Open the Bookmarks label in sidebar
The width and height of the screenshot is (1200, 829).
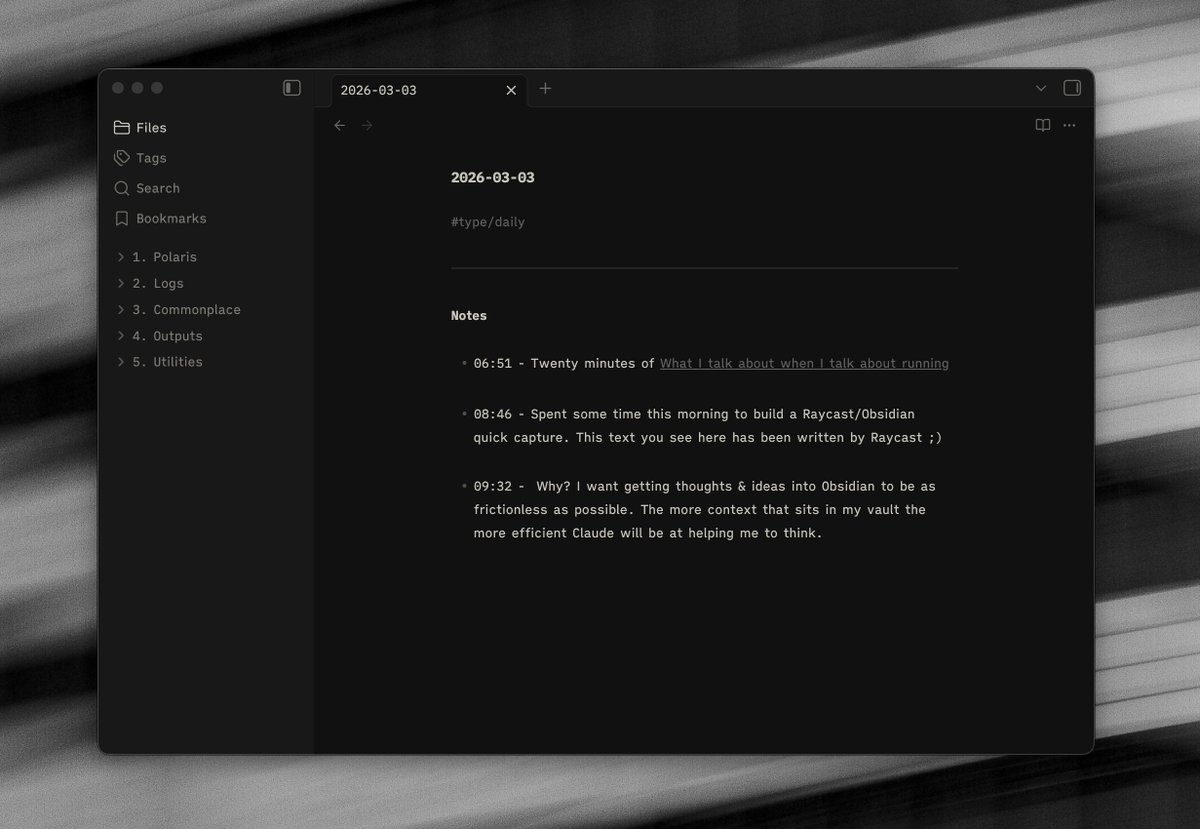[172, 218]
